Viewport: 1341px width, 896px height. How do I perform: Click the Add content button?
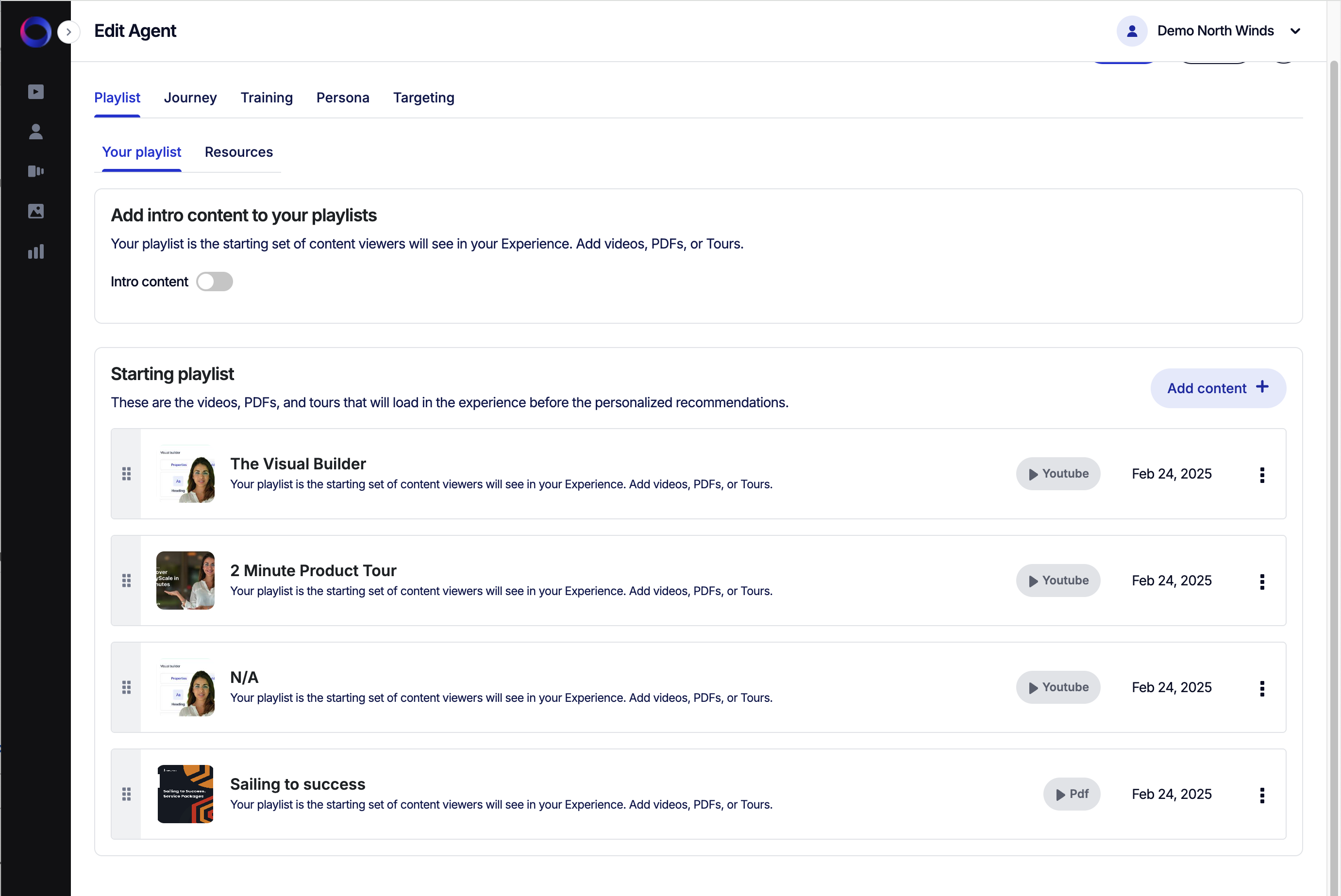pos(1218,388)
